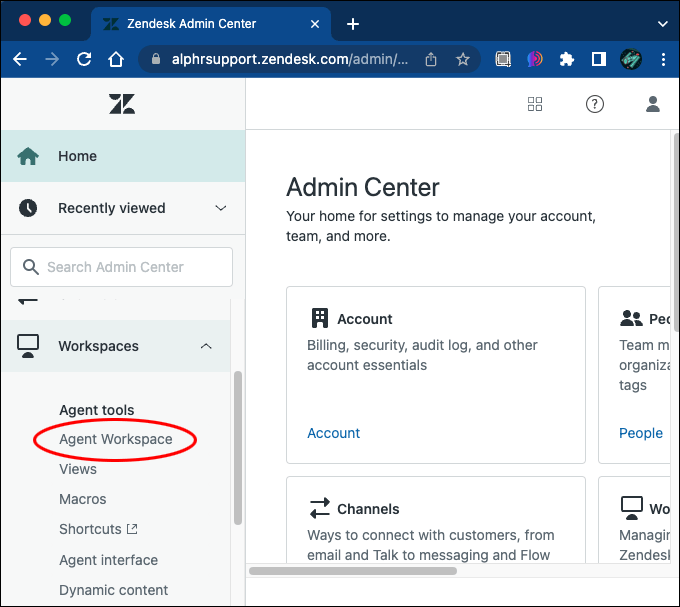The height and width of the screenshot is (607, 680).
Task: Click the browser forward arrow
Action: coord(52,59)
